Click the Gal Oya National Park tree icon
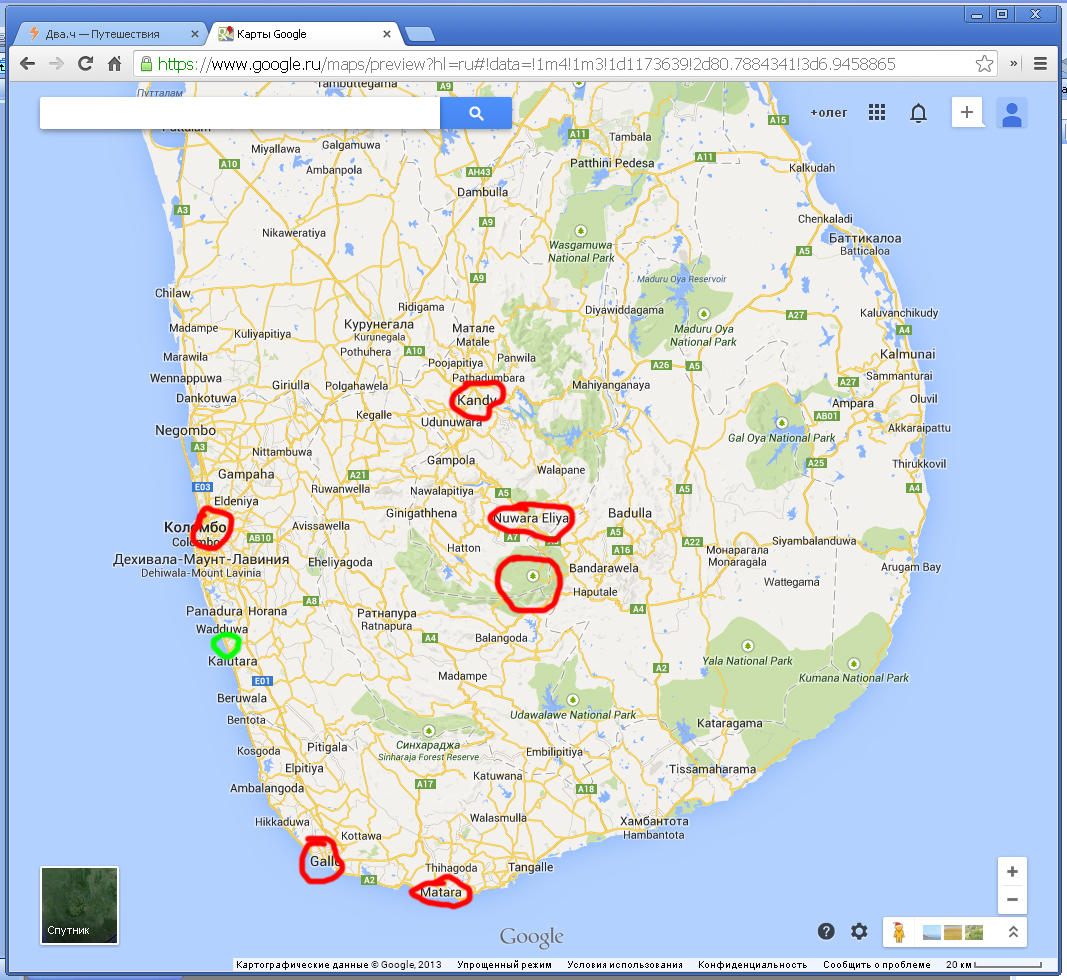 (x=782, y=423)
